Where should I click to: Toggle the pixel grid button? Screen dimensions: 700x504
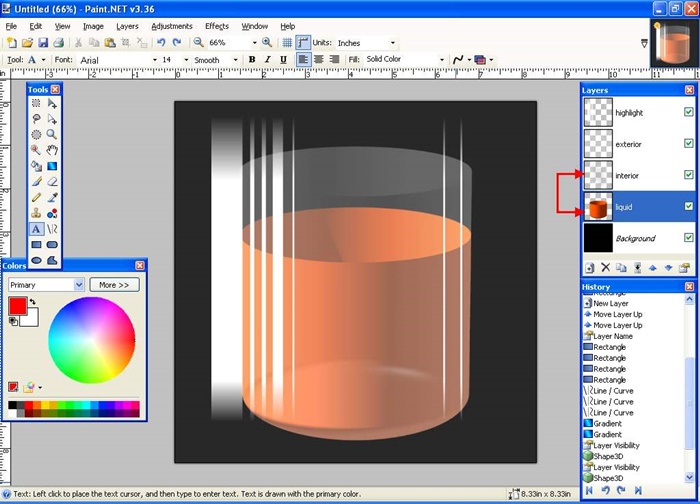click(287, 43)
